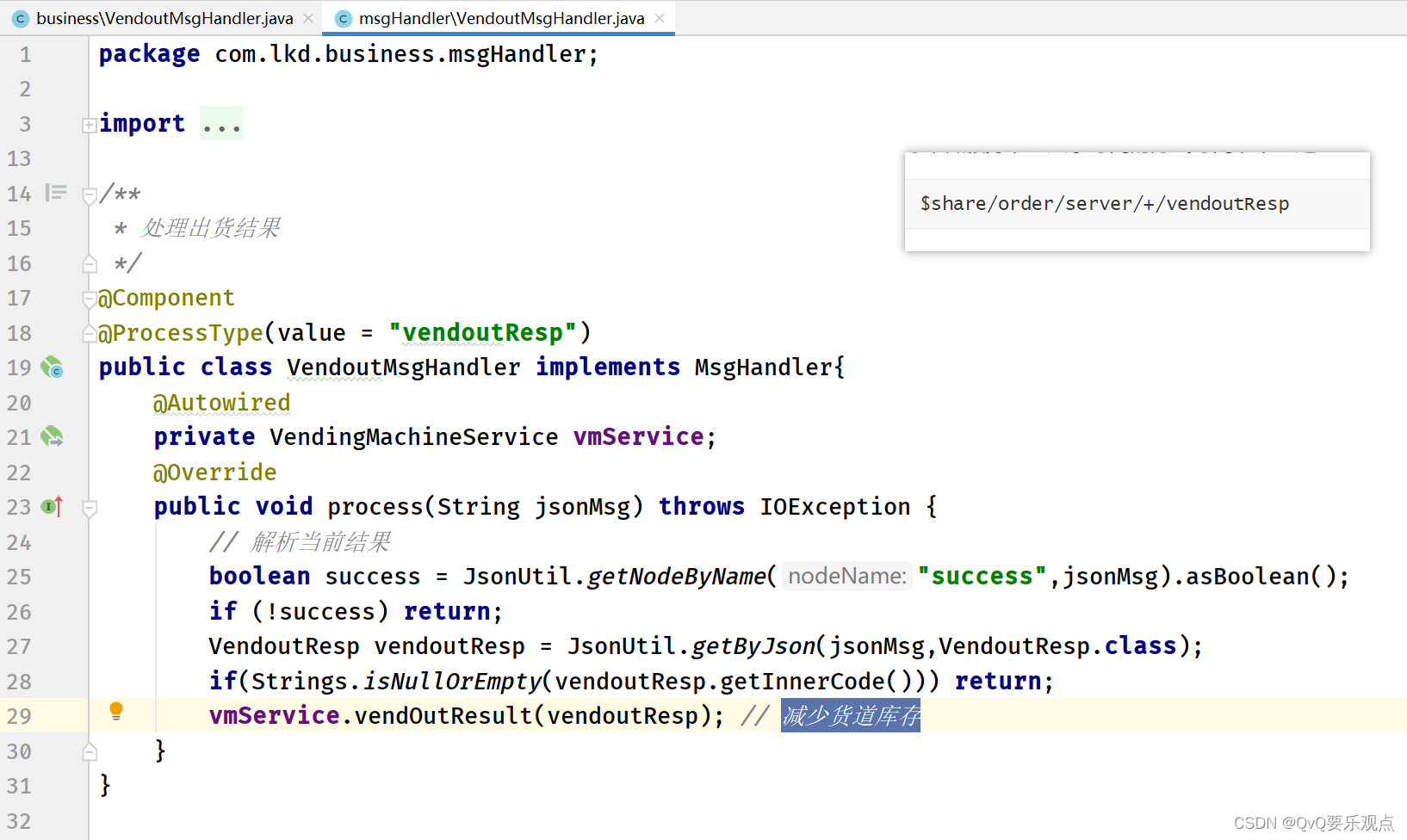Open autowired dependency gutter icon at line 21

pos(52,436)
